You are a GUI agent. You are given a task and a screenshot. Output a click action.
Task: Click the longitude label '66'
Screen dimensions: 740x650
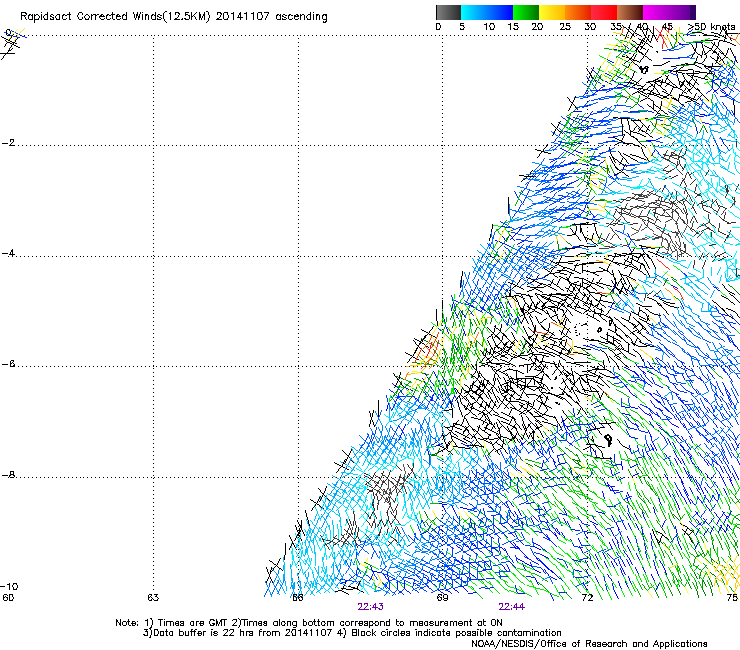click(297, 598)
